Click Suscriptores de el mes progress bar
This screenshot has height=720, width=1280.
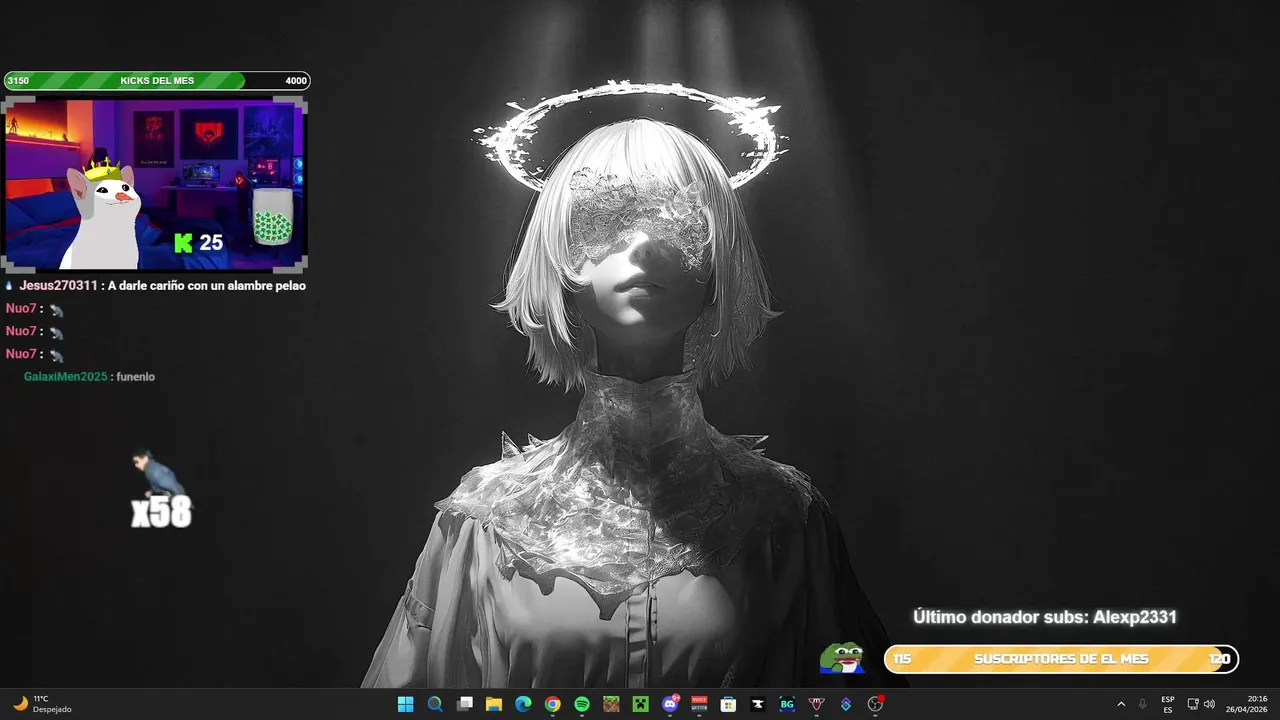pos(1061,659)
